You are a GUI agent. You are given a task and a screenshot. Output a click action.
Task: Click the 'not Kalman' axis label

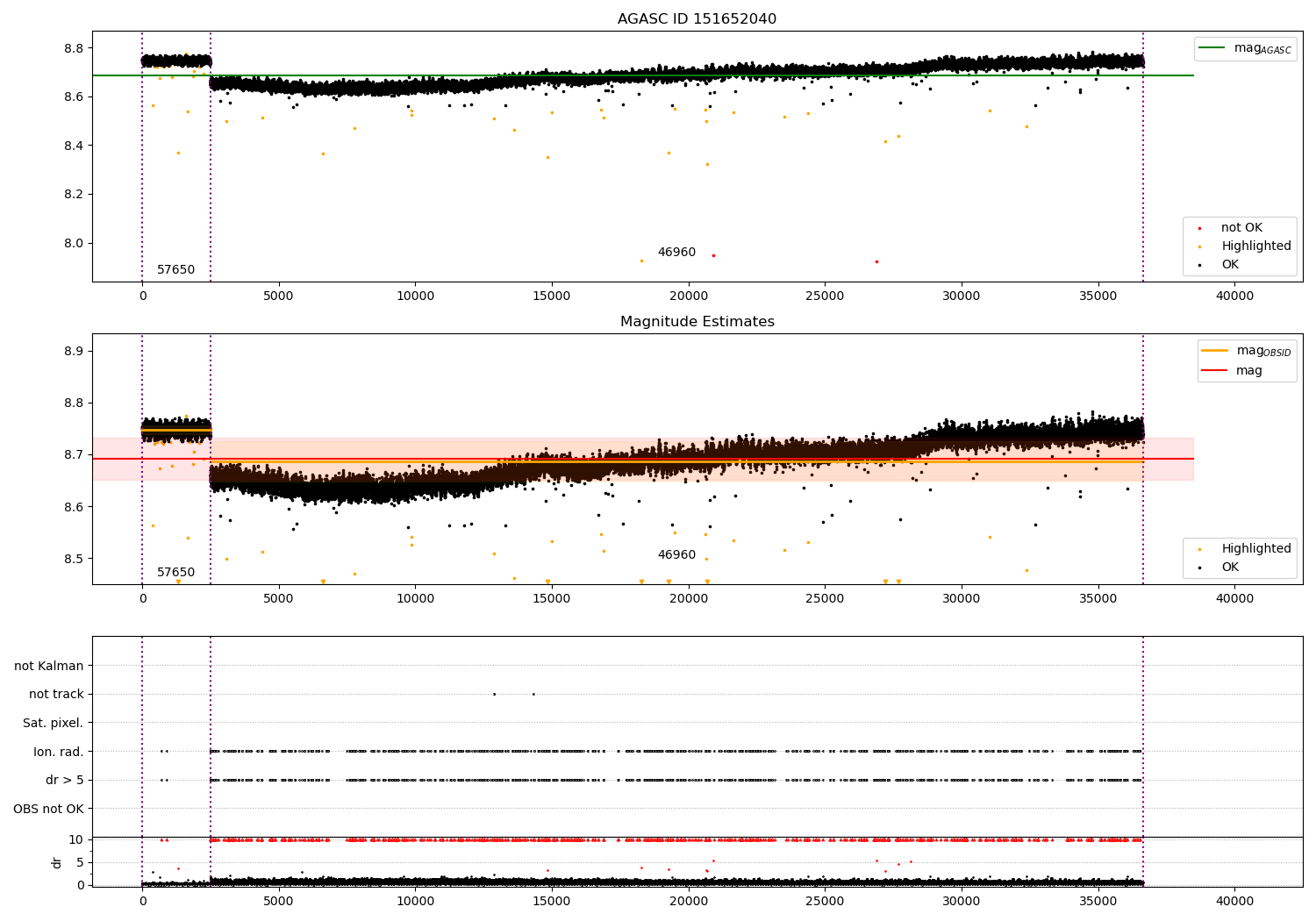click(x=49, y=667)
